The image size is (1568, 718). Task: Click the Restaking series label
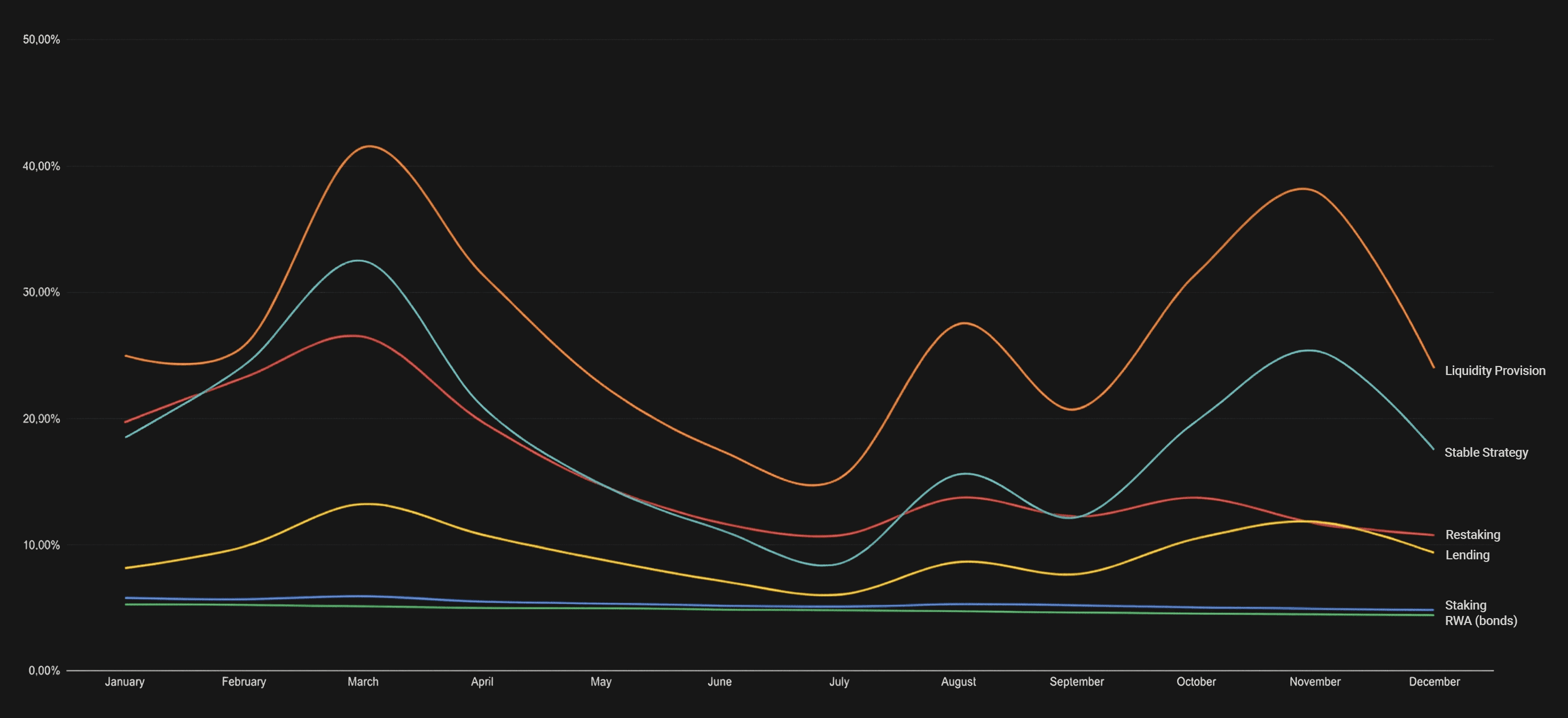click(1472, 534)
